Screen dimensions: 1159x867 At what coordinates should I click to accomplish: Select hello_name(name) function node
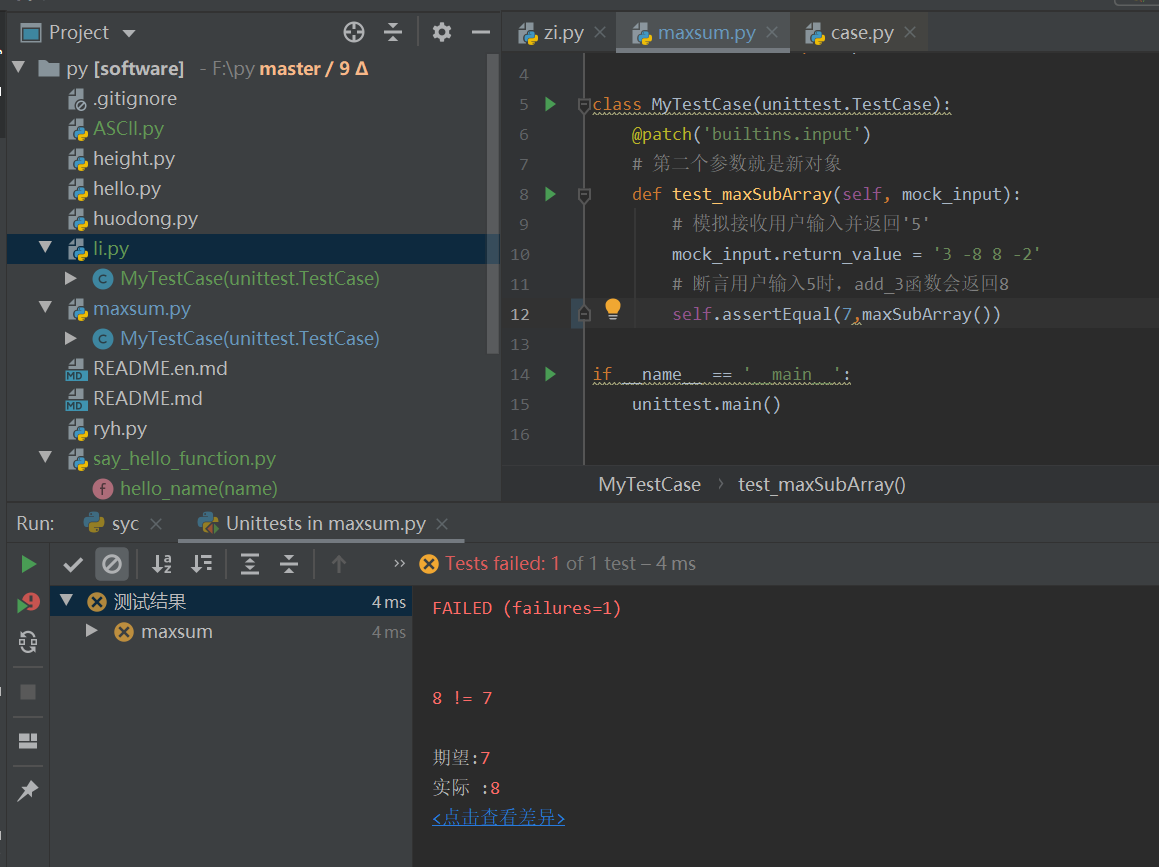pyautogui.click(x=198, y=489)
